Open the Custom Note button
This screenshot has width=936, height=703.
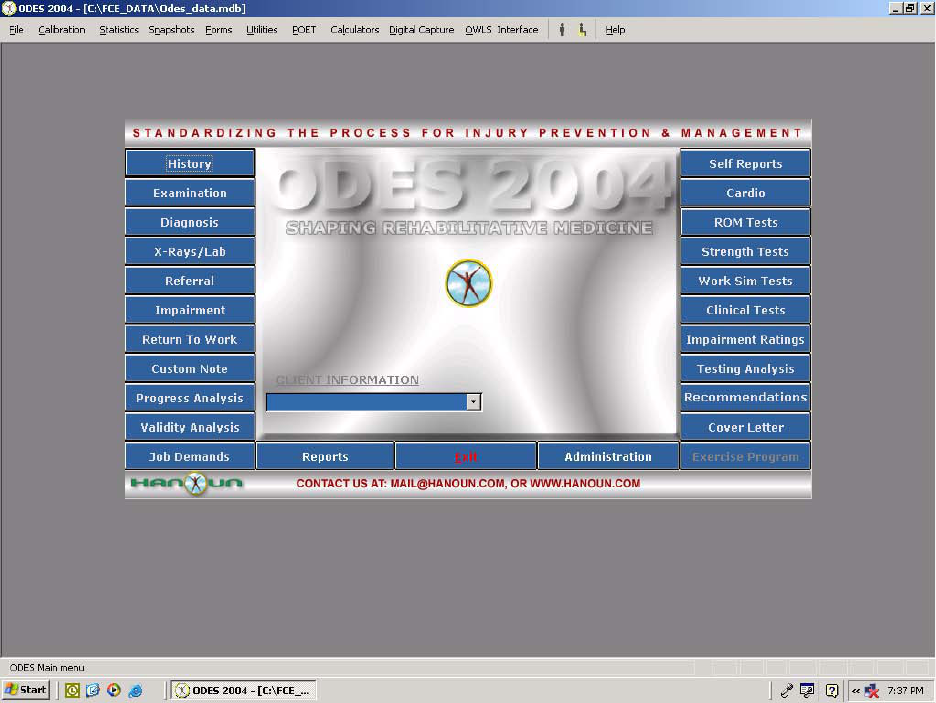point(190,368)
